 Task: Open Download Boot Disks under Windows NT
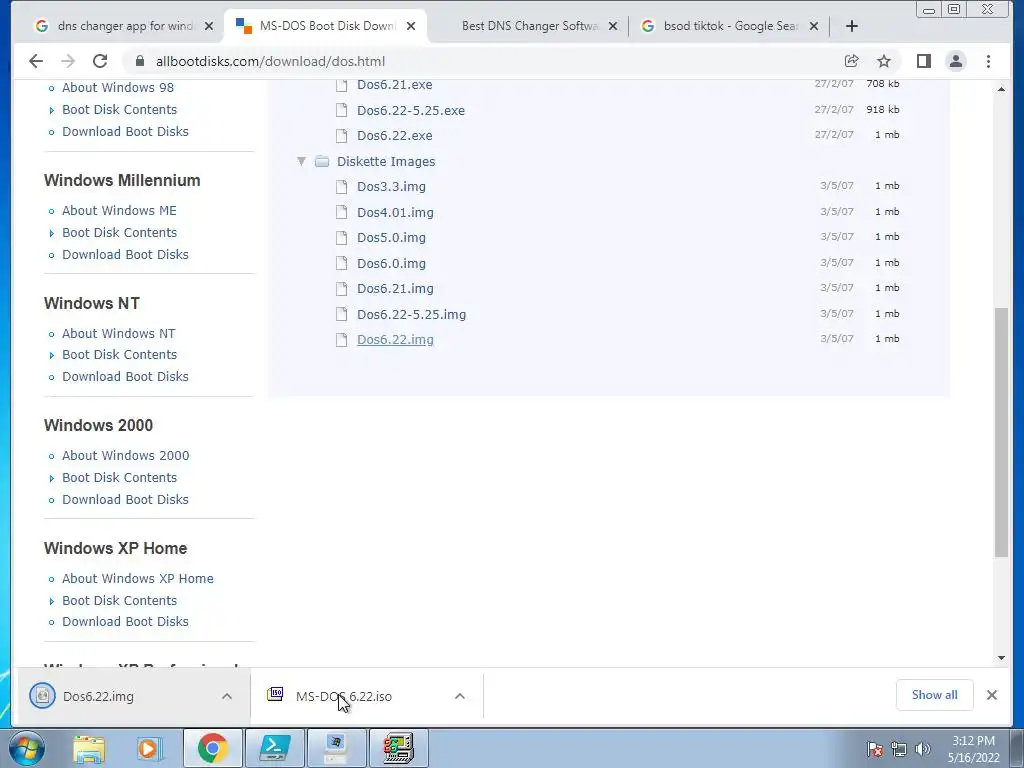coord(125,377)
